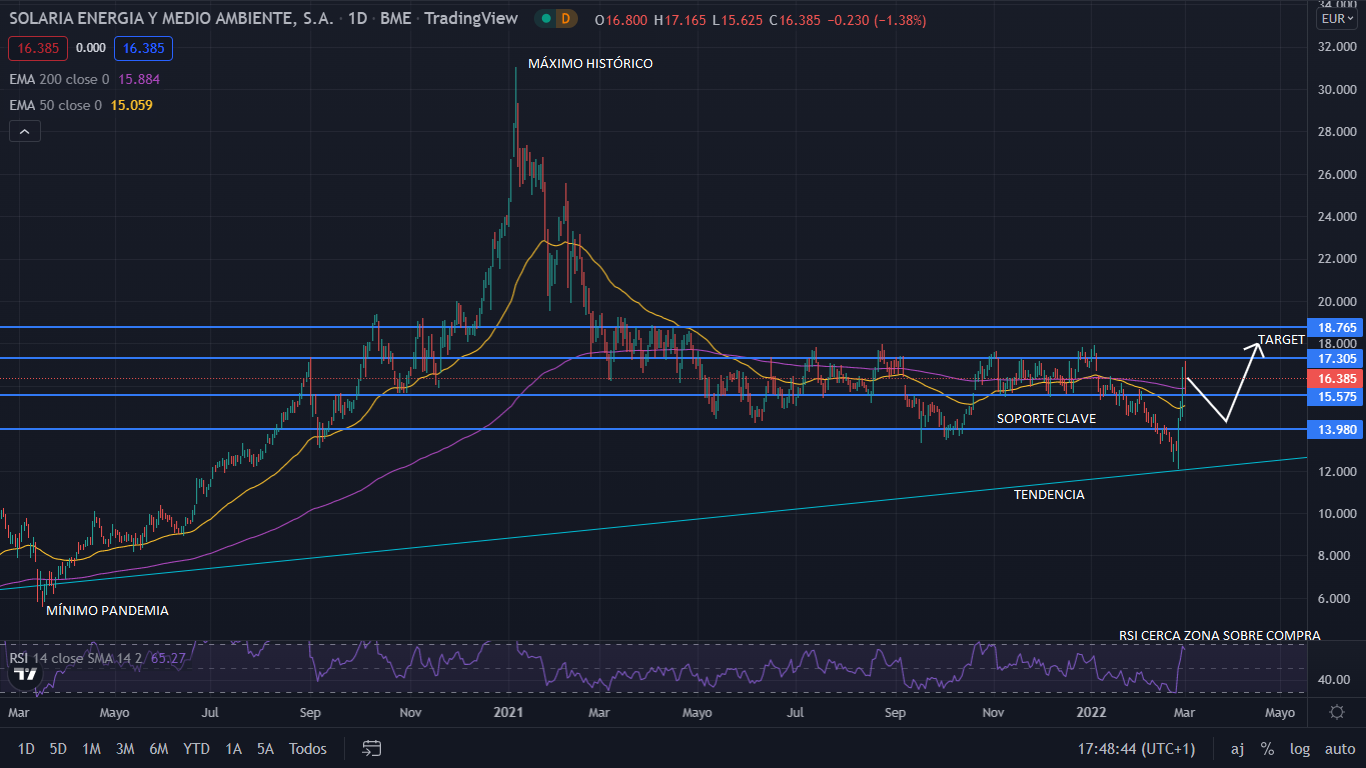Toggle the auto scale option

pyautogui.click(x=1339, y=748)
